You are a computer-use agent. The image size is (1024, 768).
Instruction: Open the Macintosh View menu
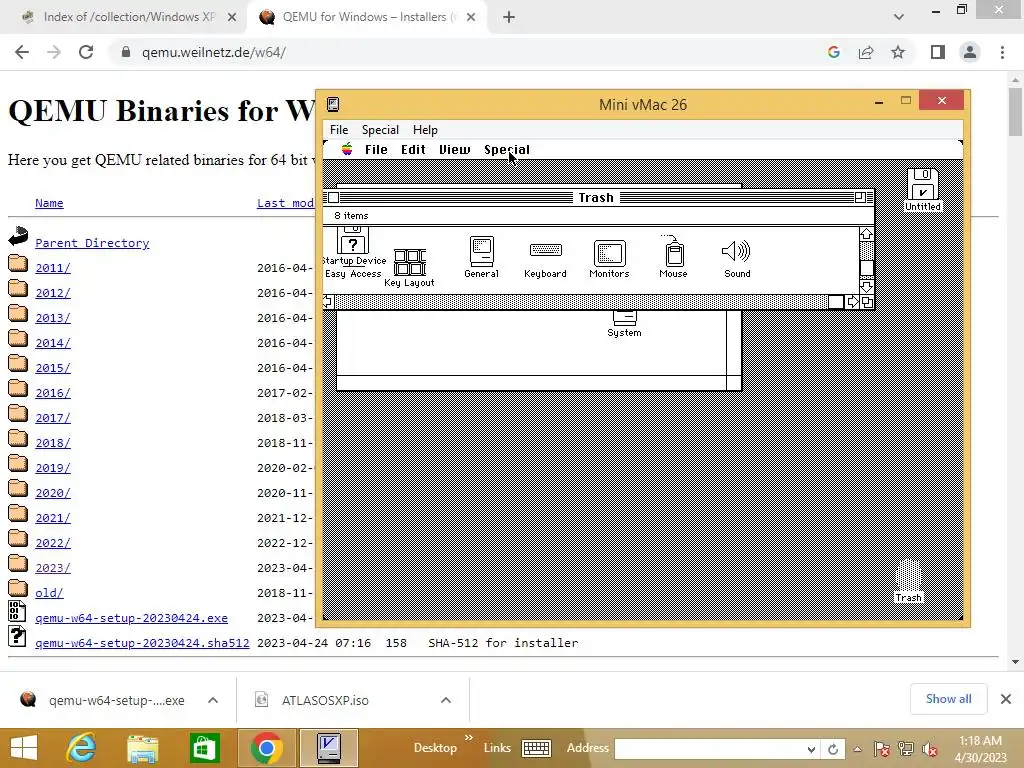[455, 150]
